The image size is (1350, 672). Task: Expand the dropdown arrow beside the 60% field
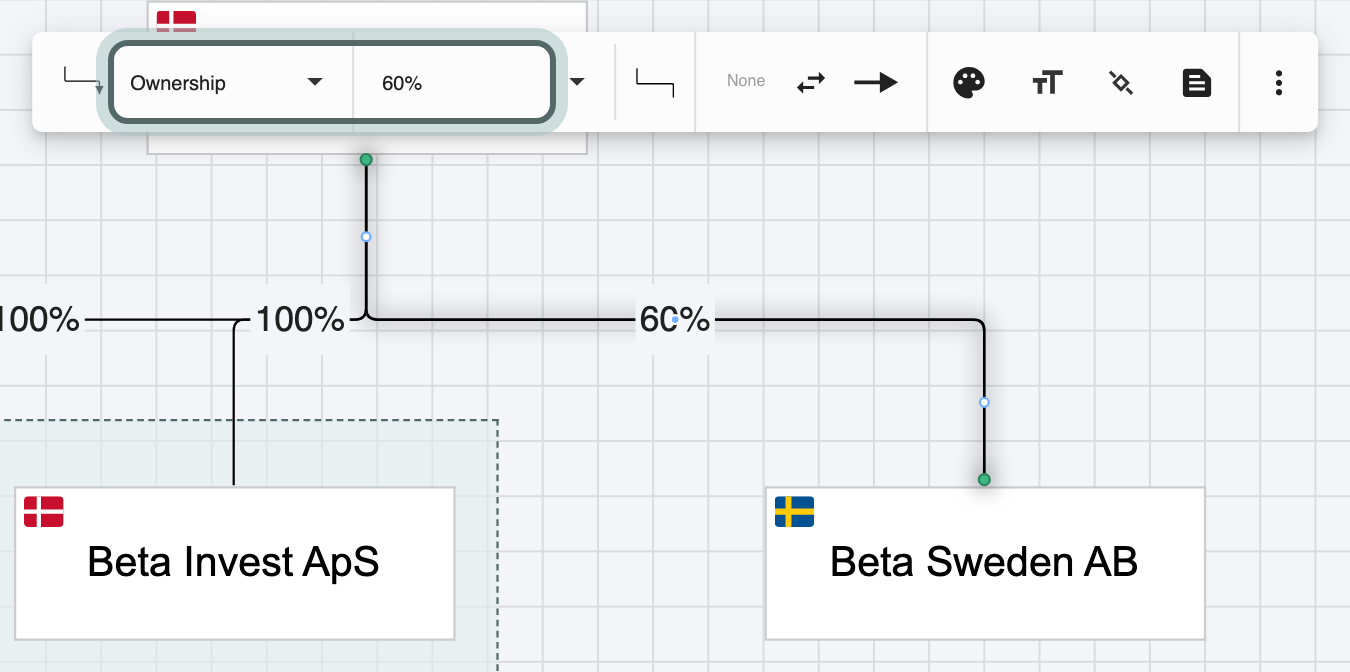click(x=577, y=82)
